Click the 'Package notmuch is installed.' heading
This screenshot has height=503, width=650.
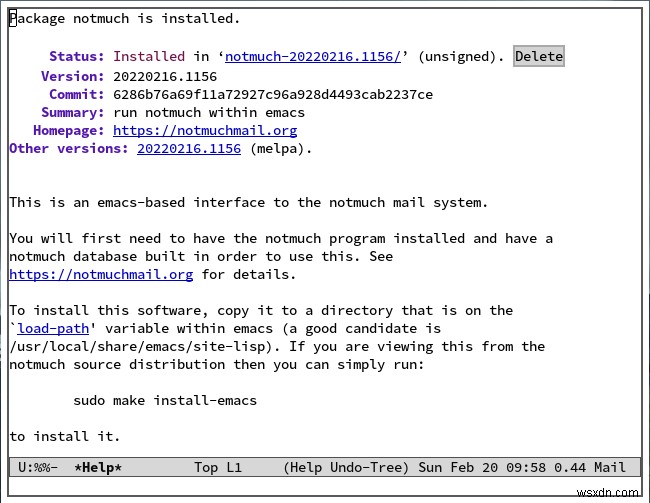pos(124,19)
